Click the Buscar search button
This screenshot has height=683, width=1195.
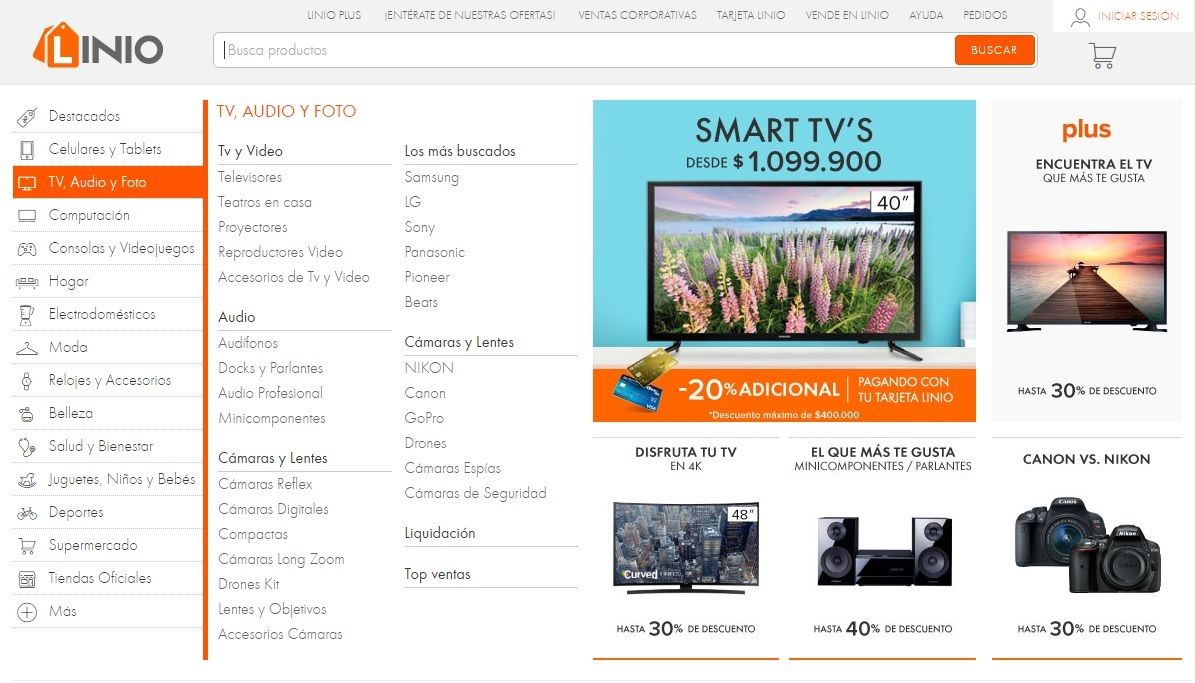coord(995,50)
